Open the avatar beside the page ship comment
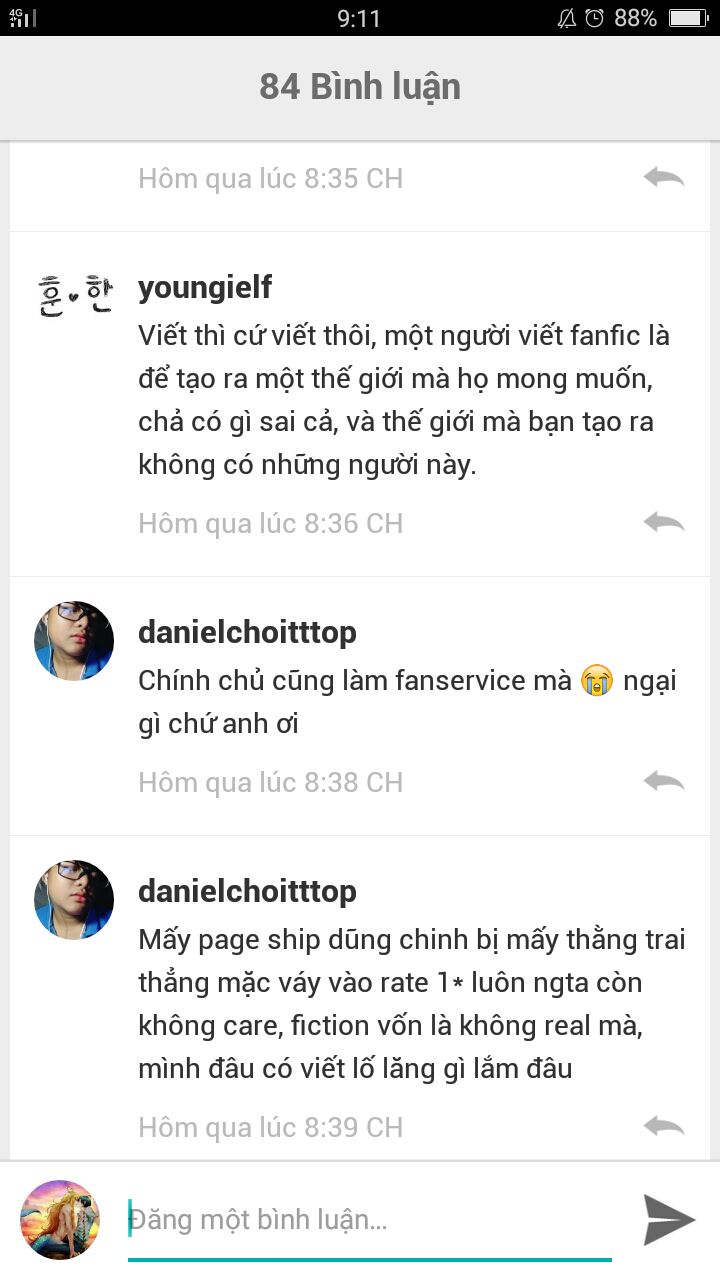 74,900
